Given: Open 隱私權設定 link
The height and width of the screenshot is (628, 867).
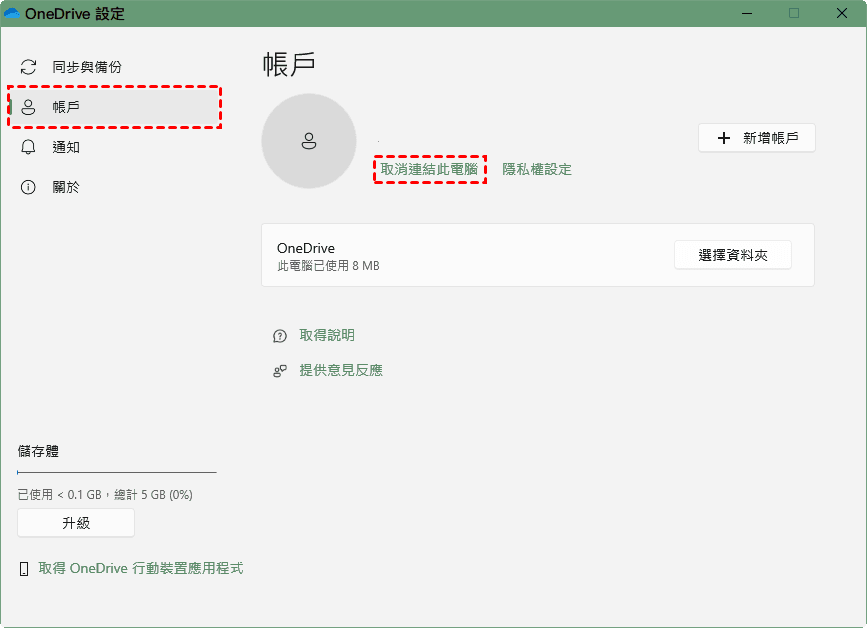Looking at the screenshot, I should pos(537,169).
